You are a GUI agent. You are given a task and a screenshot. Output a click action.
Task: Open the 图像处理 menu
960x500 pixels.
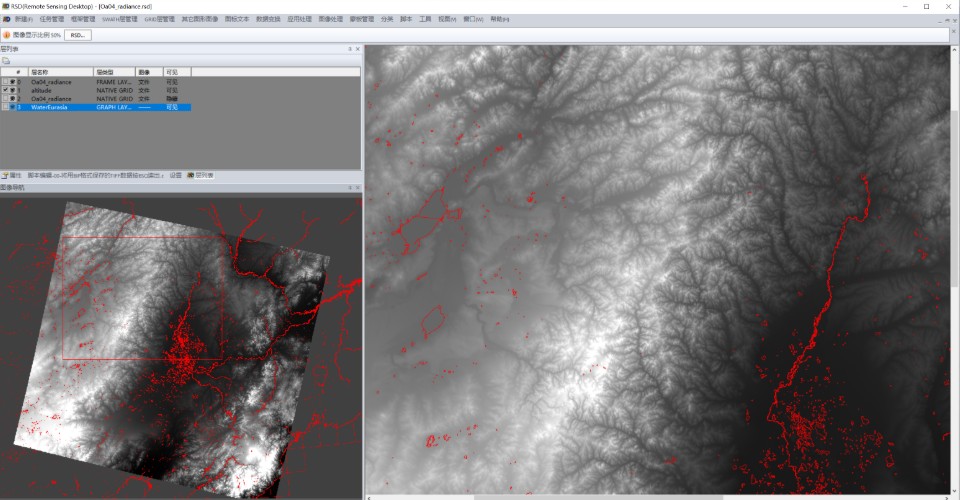tap(331, 19)
